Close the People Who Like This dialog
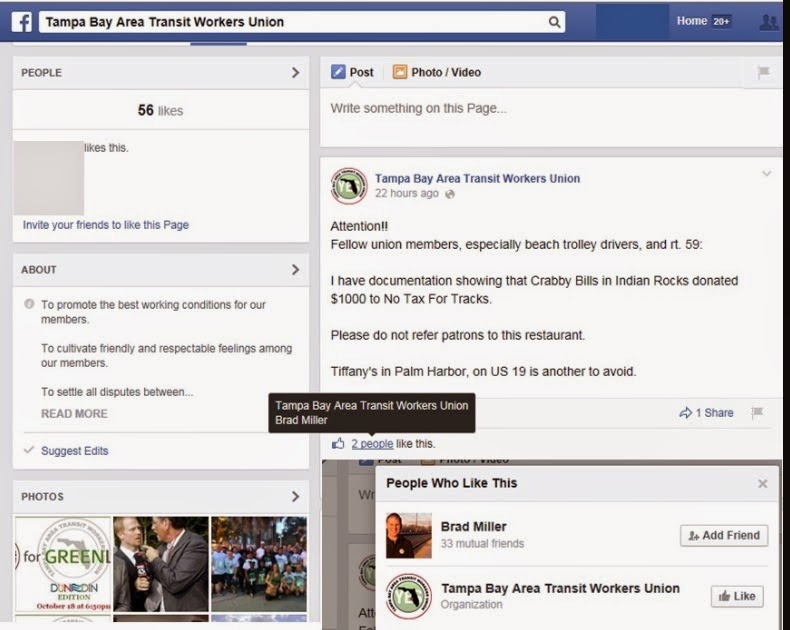The image size is (790, 630). tap(762, 484)
